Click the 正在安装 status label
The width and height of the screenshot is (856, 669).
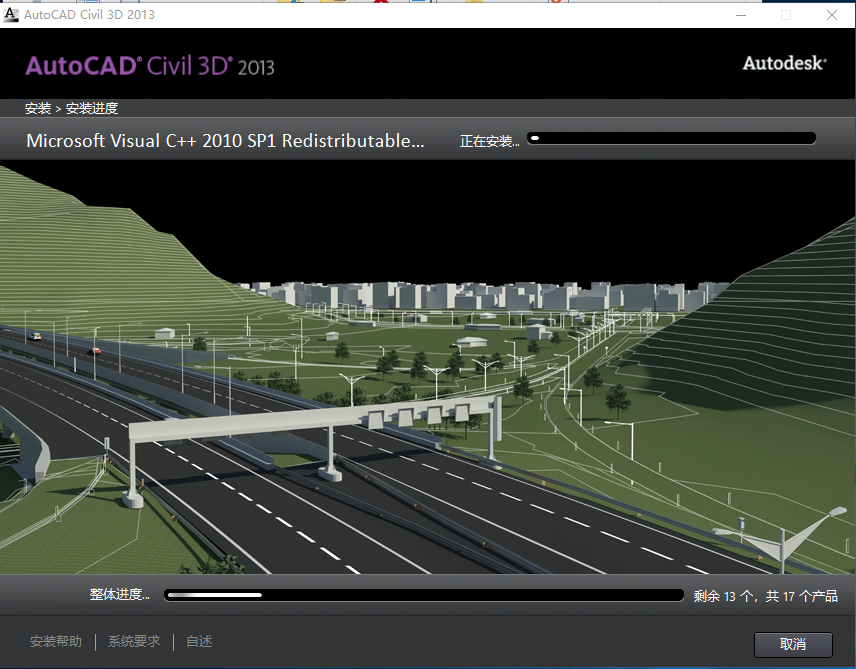tap(489, 141)
